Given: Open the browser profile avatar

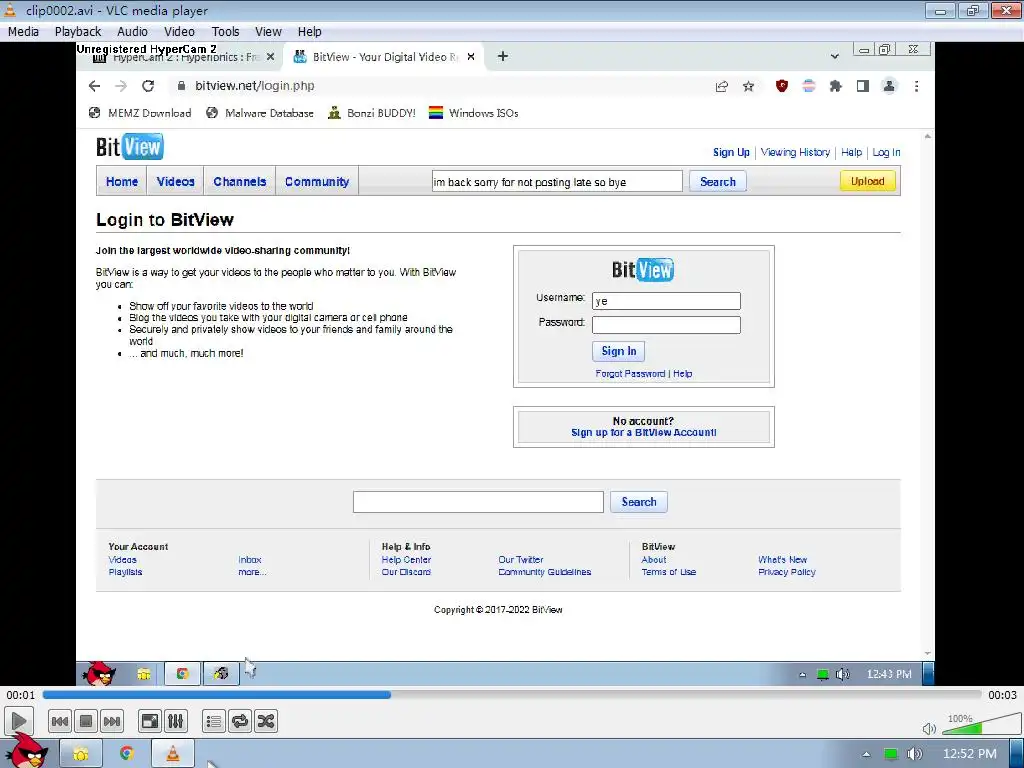Looking at the screenshot, I should pyautogui.click(x=889, y=86).
